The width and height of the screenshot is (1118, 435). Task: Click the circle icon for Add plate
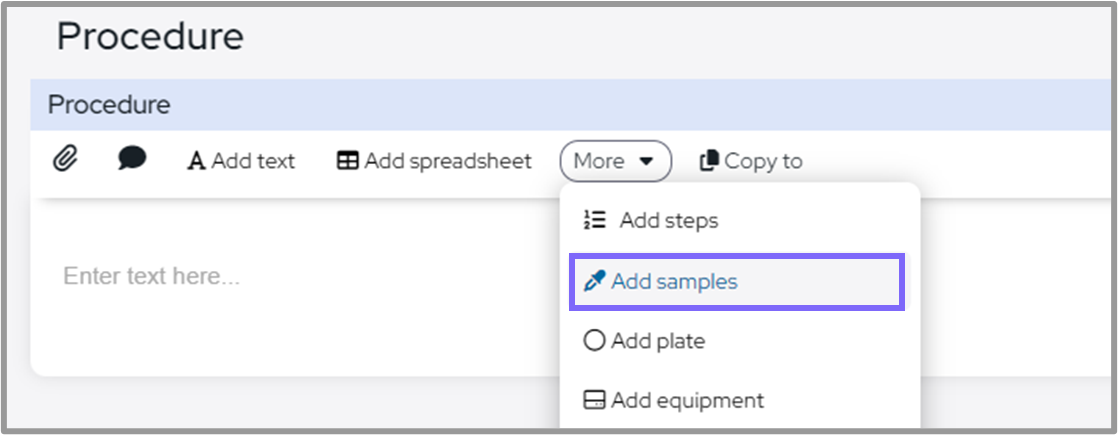coord(594,341)
